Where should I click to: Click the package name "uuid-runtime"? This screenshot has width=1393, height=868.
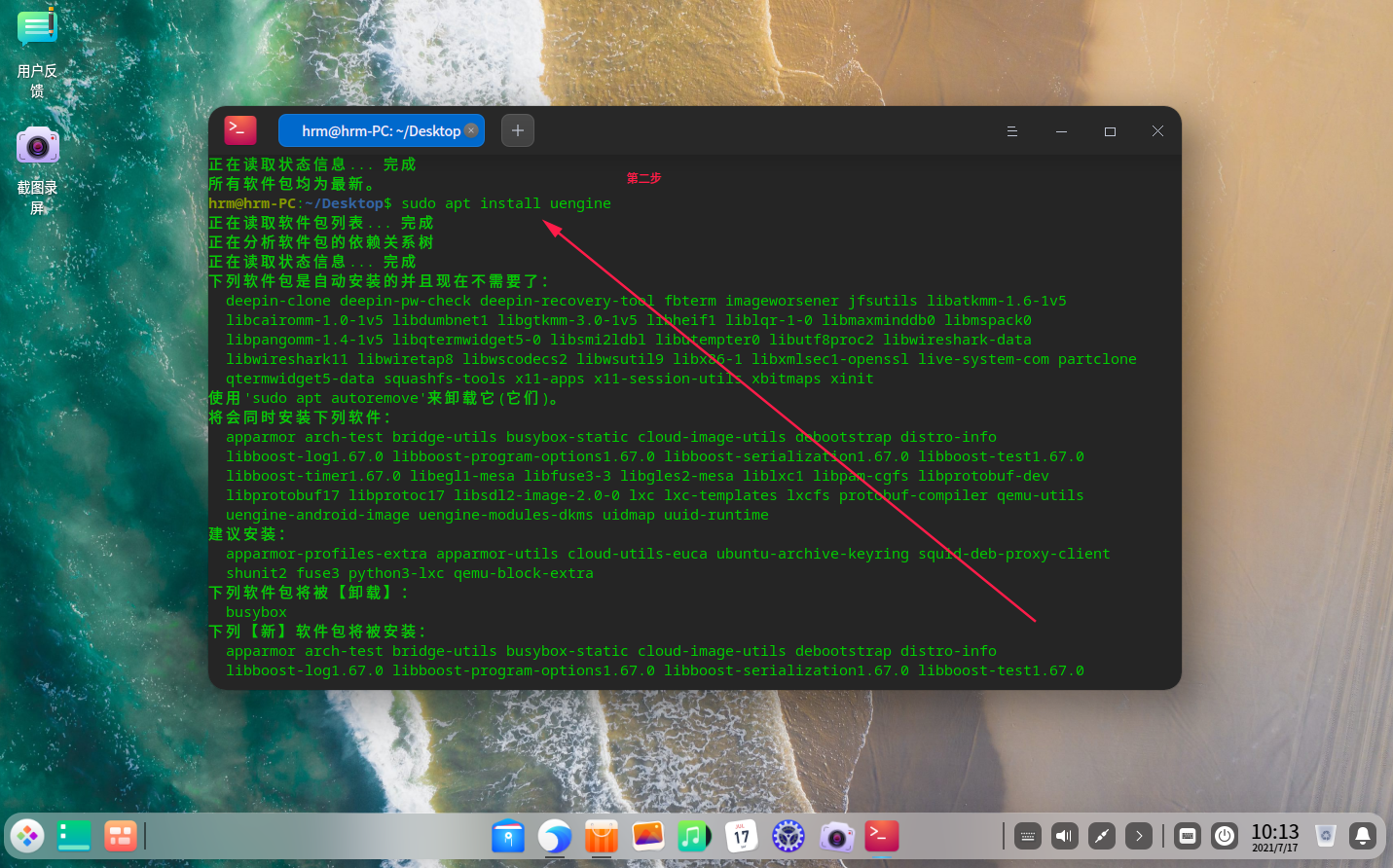pos(716,515)
